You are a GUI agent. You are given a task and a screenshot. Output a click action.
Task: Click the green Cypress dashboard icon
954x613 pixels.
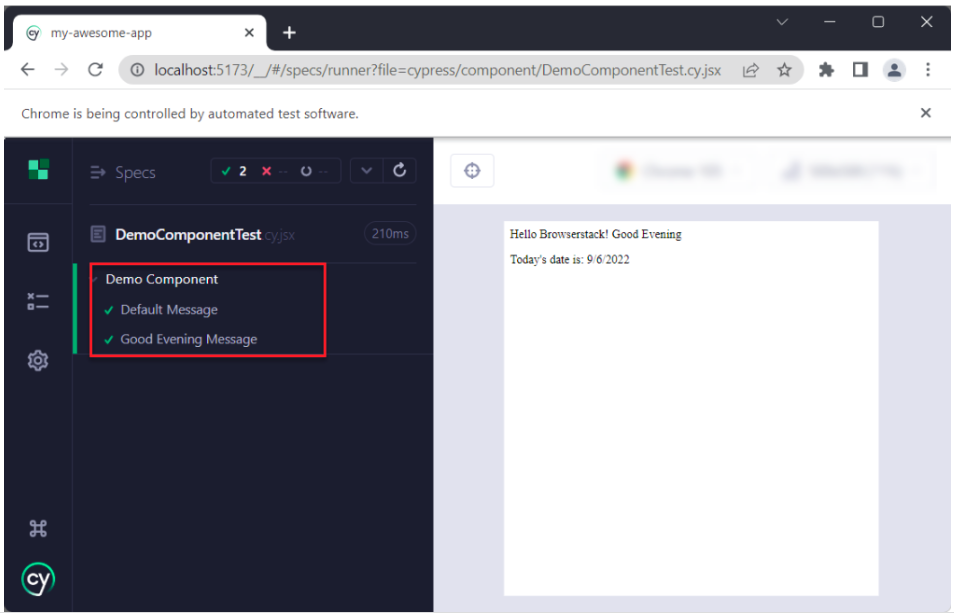38,170
